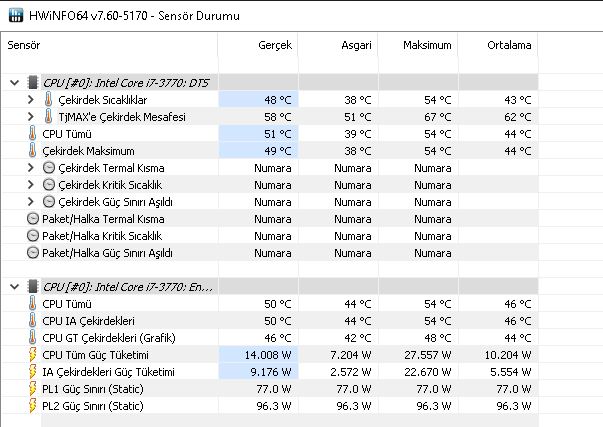Click the 62 °C average TjMAX distance value
The height and width of the screenshot is (427, 603).
point(518,117)
